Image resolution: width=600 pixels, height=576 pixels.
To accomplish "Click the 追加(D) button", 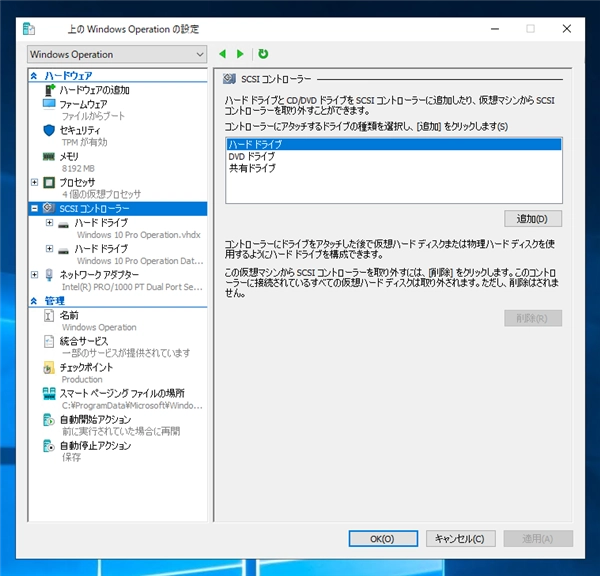I will coord(533,219).
